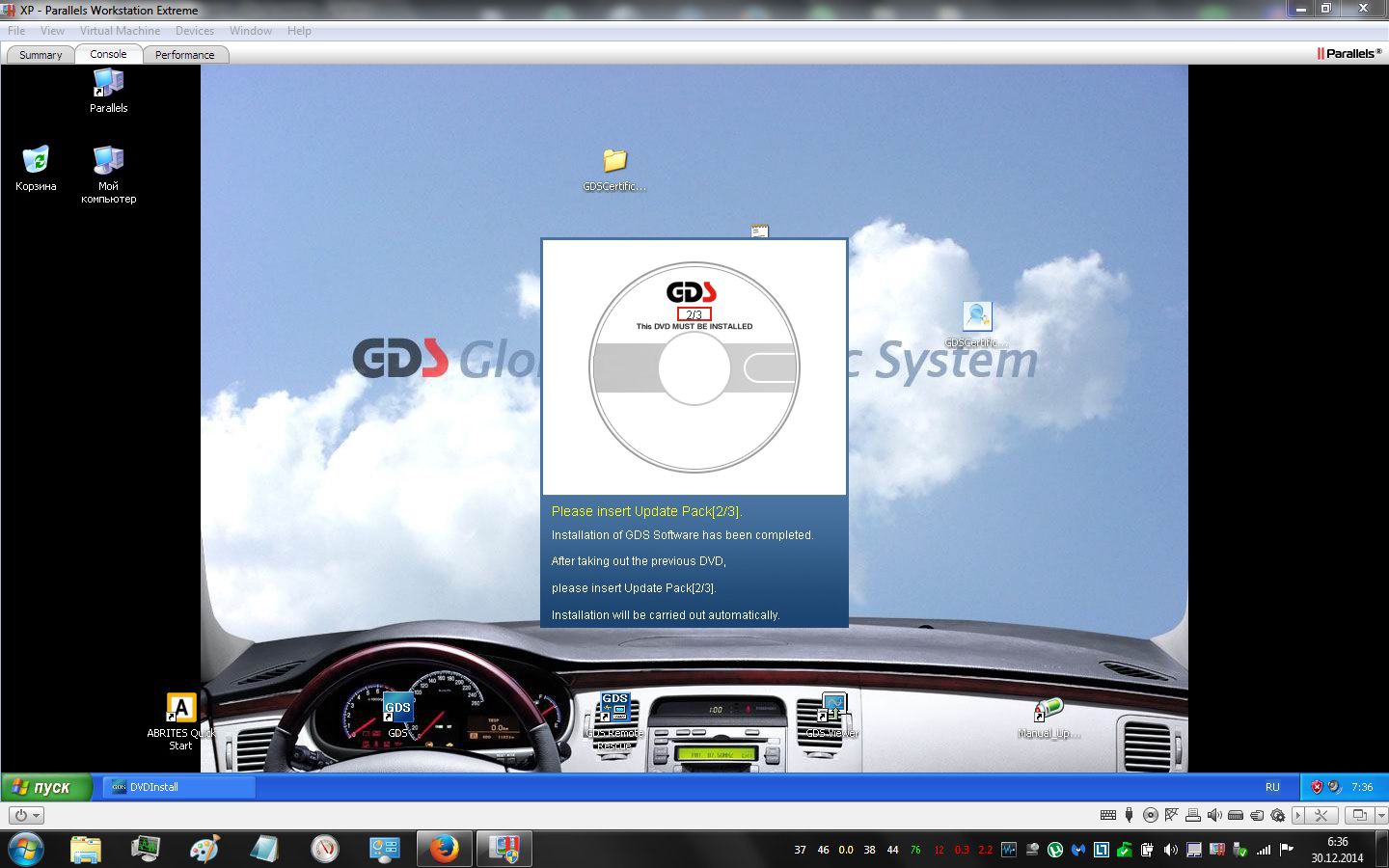Image resolution: width=1389 pixels, height=868 pixels.
Task: Select the DVDInstall taskbar button
Action: coord(179,787)
